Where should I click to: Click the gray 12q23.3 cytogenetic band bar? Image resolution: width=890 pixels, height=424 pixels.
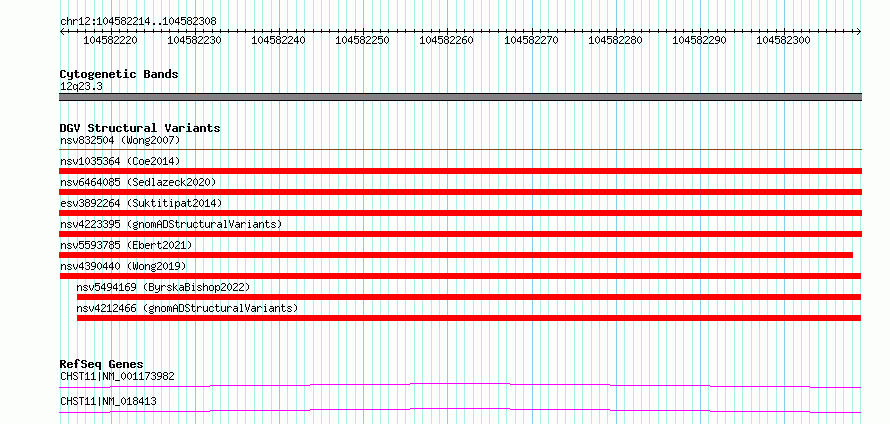(x=461, y=97)
